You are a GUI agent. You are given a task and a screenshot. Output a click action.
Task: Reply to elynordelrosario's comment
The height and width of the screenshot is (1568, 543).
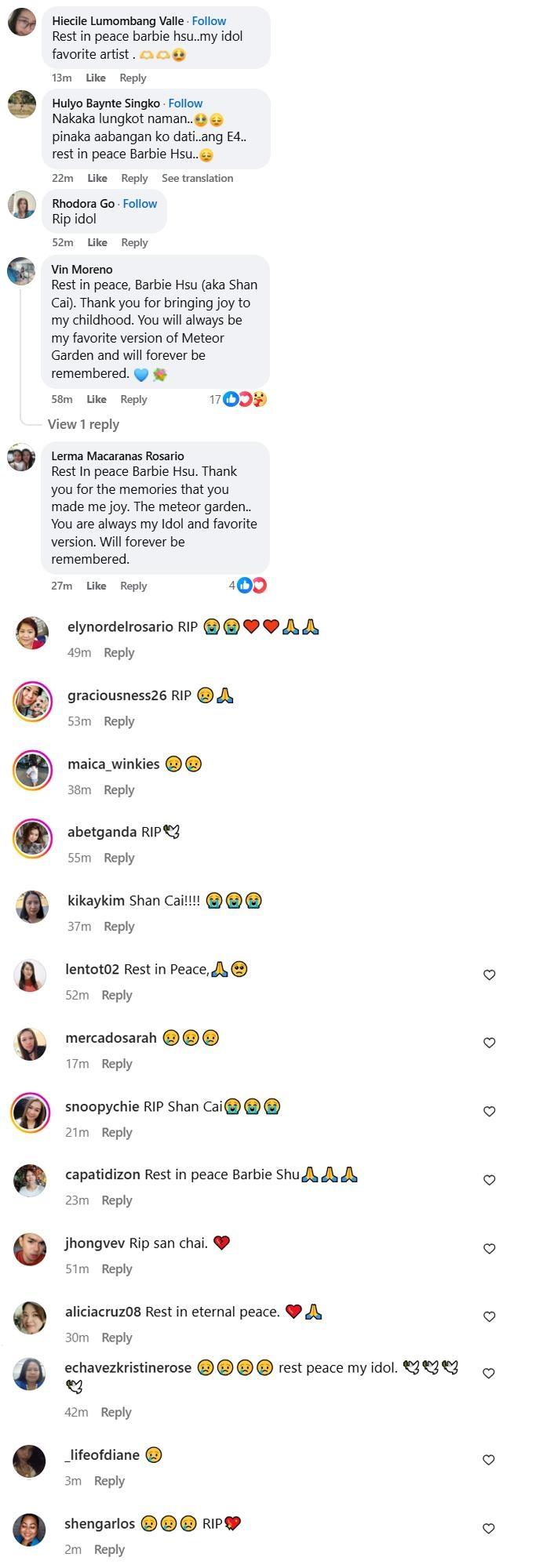(x=119, y=652)
